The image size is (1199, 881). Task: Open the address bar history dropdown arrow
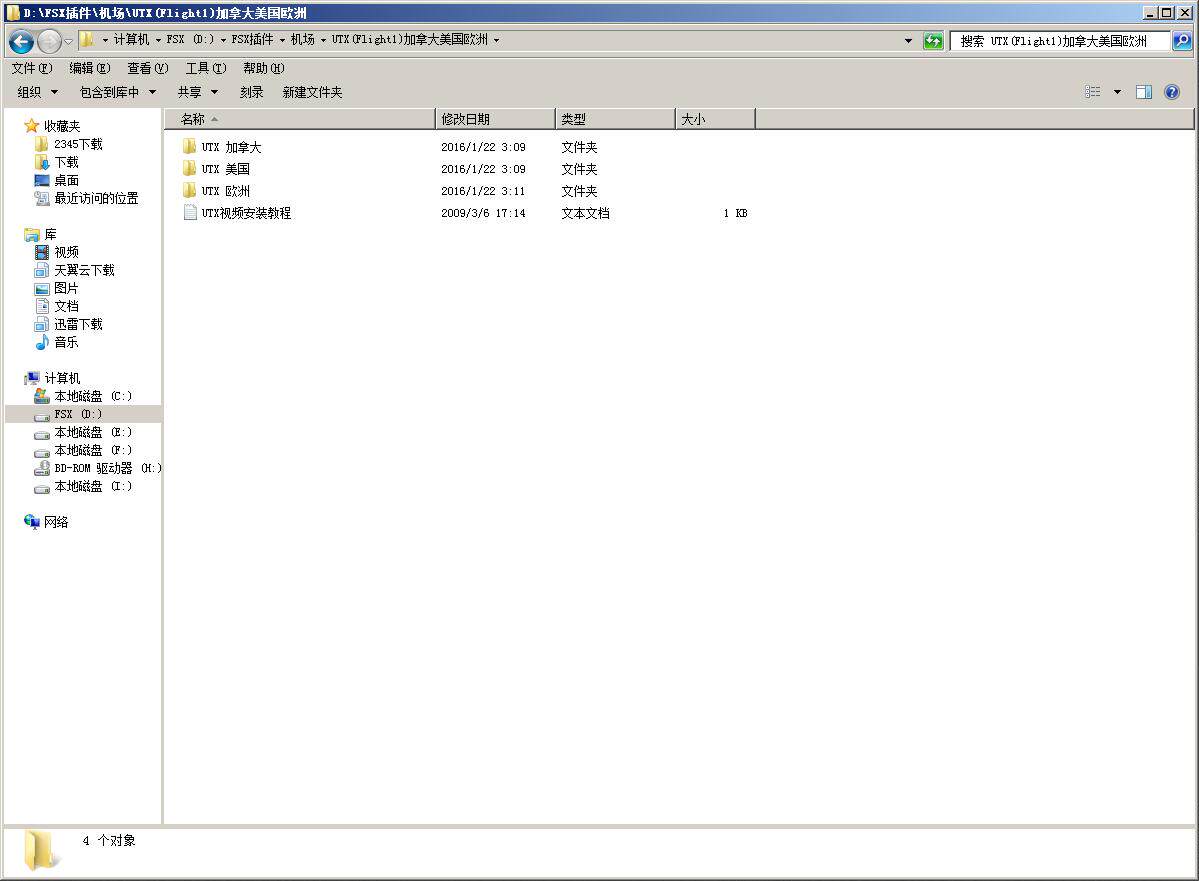(x=908, y=41)
